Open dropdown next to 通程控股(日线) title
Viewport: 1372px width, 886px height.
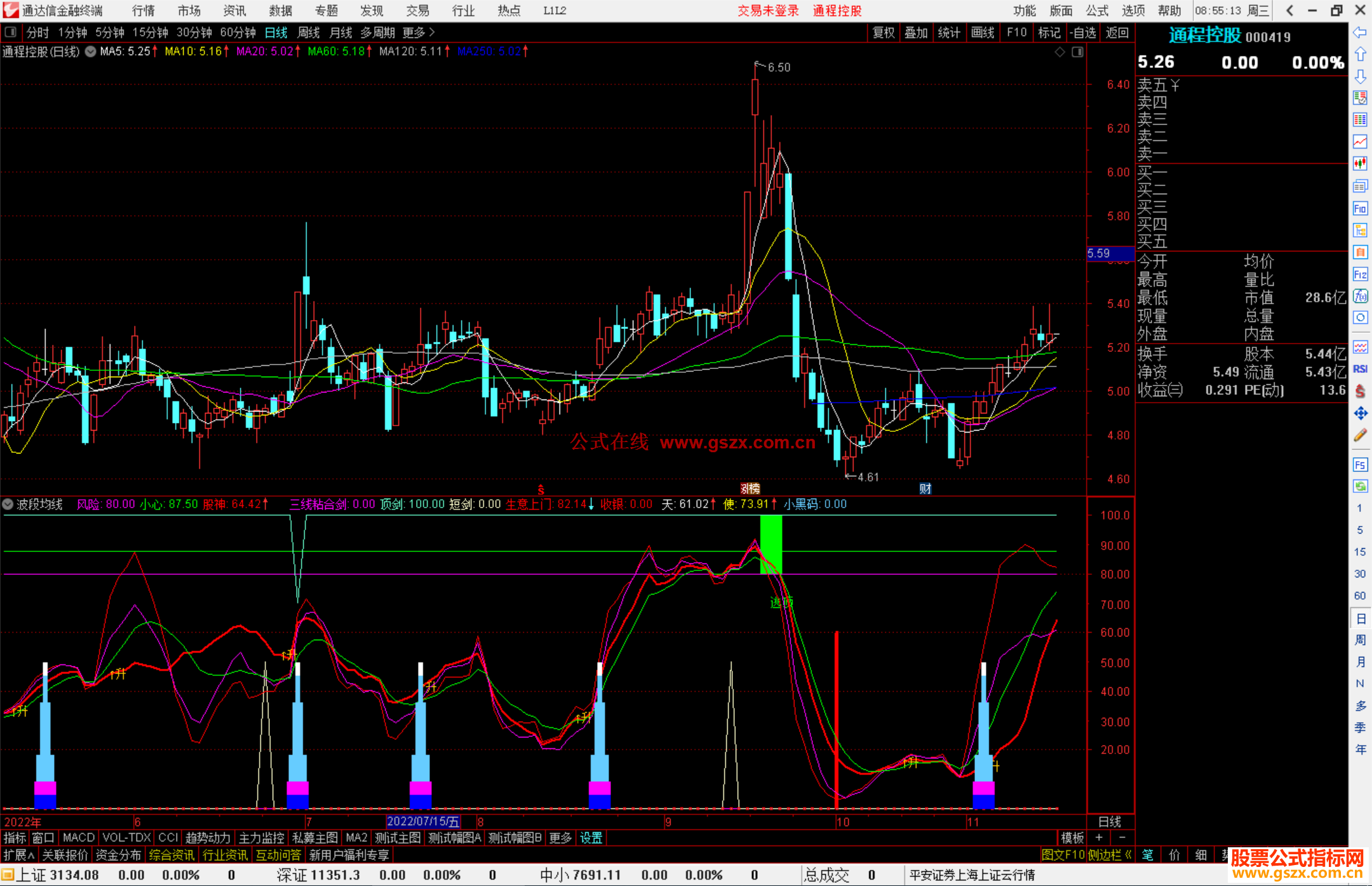[x=90, y=52]
